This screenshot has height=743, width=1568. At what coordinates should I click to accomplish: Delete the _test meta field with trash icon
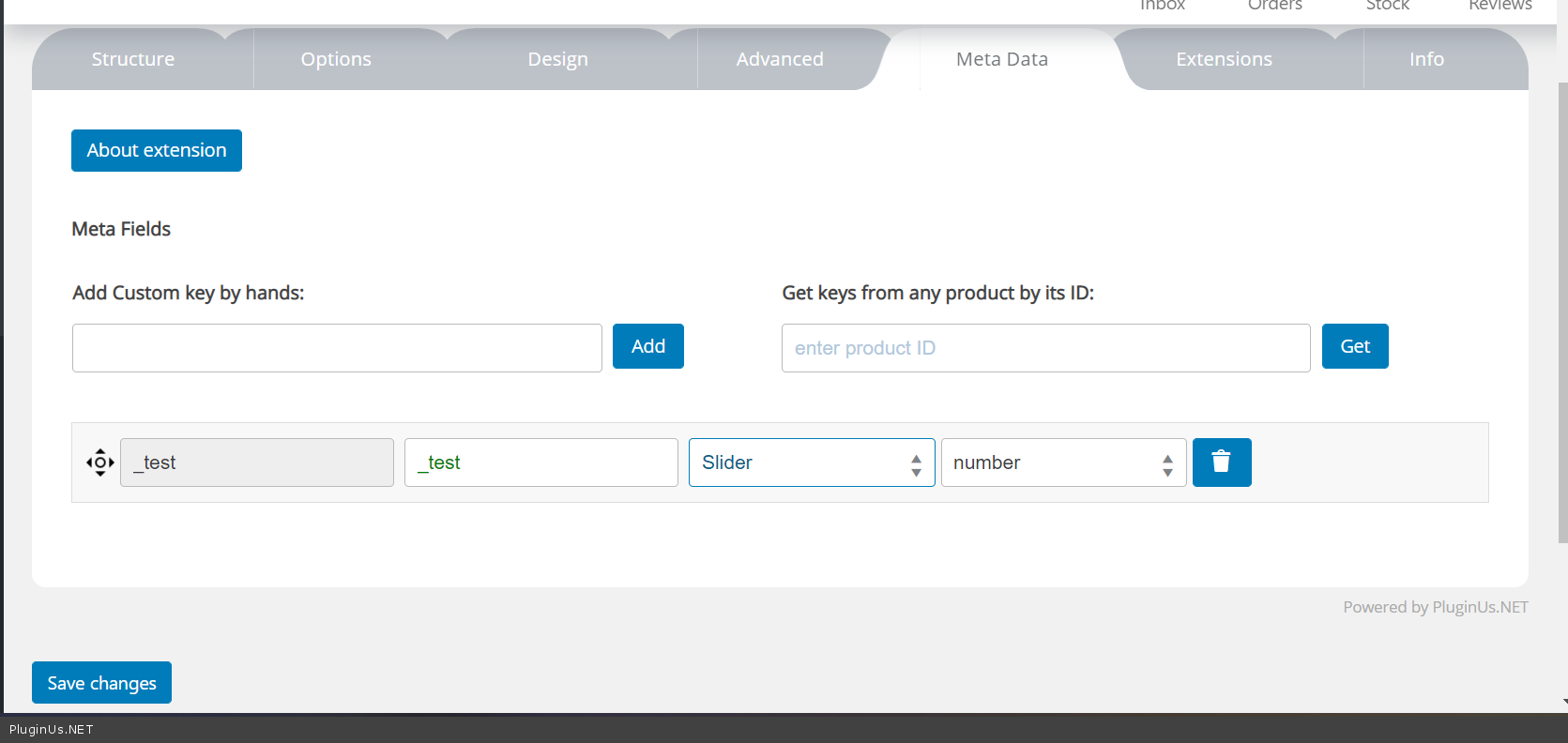pyautogui.click(x=1221, y=462)
